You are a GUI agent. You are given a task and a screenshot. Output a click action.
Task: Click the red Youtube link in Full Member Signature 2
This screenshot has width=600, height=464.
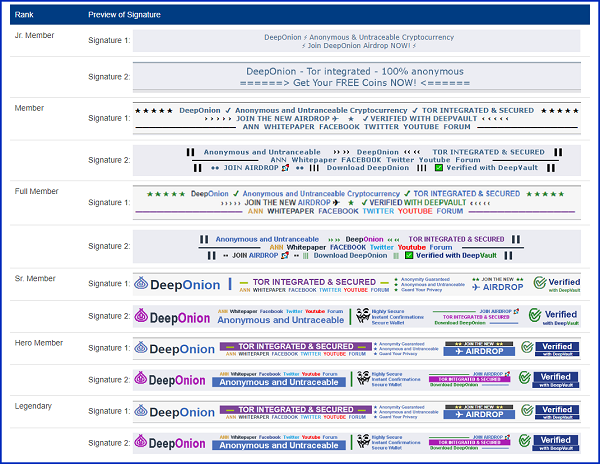pos(411,247)
